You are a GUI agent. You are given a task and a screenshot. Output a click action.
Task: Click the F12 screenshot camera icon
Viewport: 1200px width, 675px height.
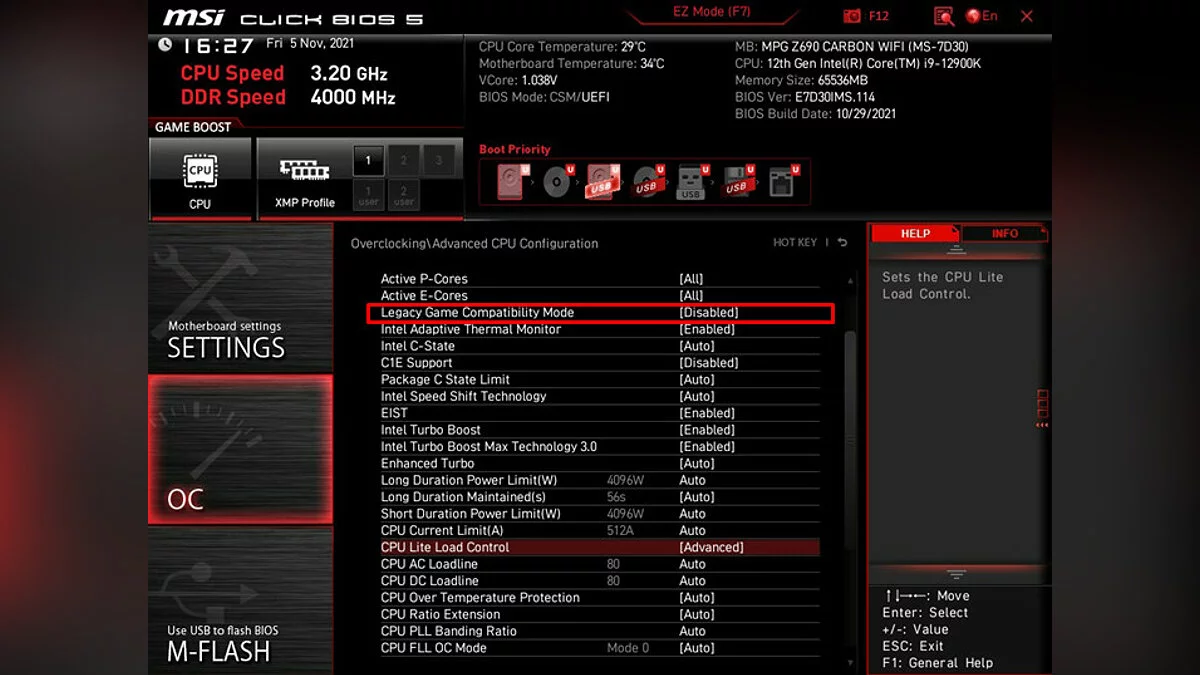852,16
